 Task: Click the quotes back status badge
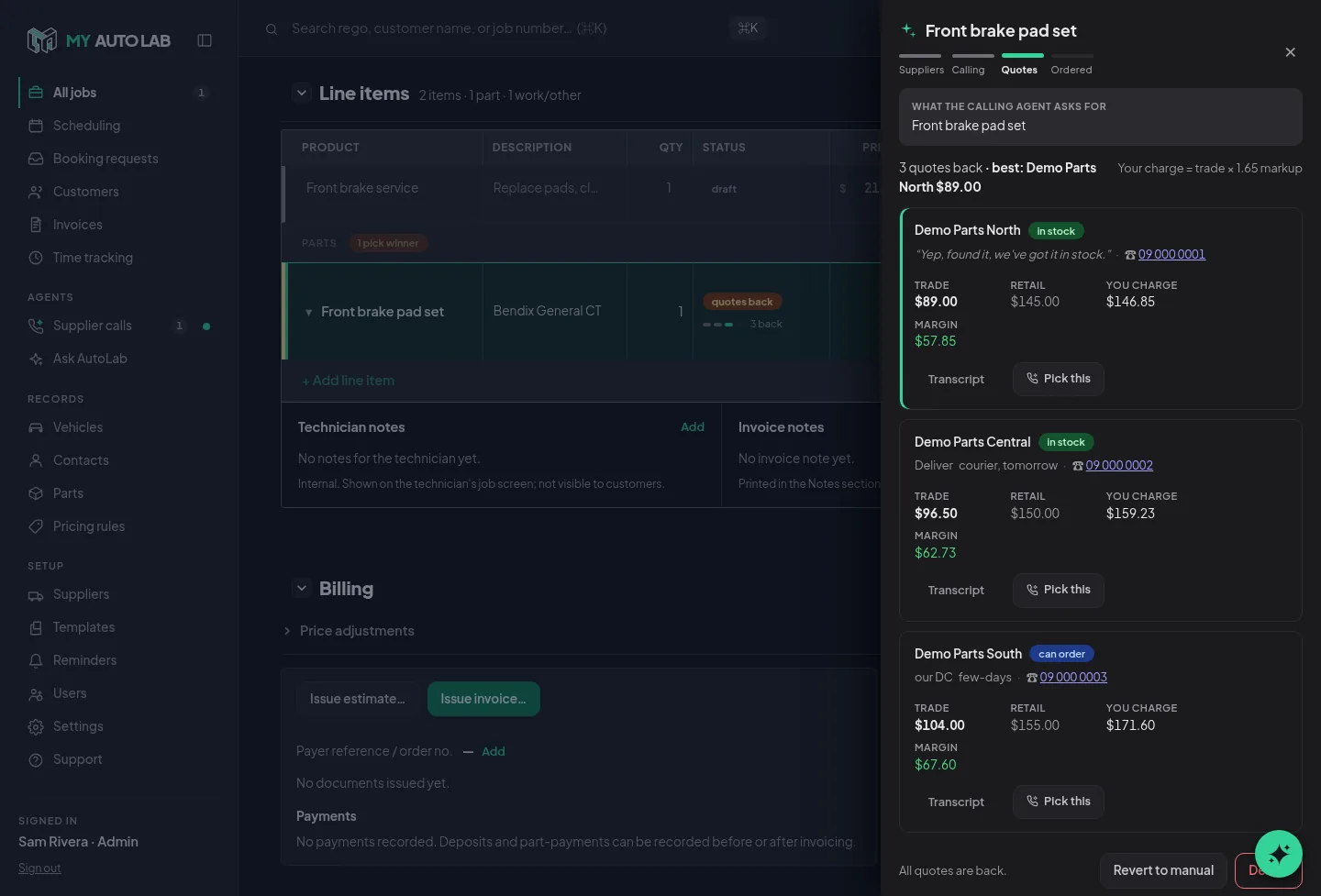742,302
